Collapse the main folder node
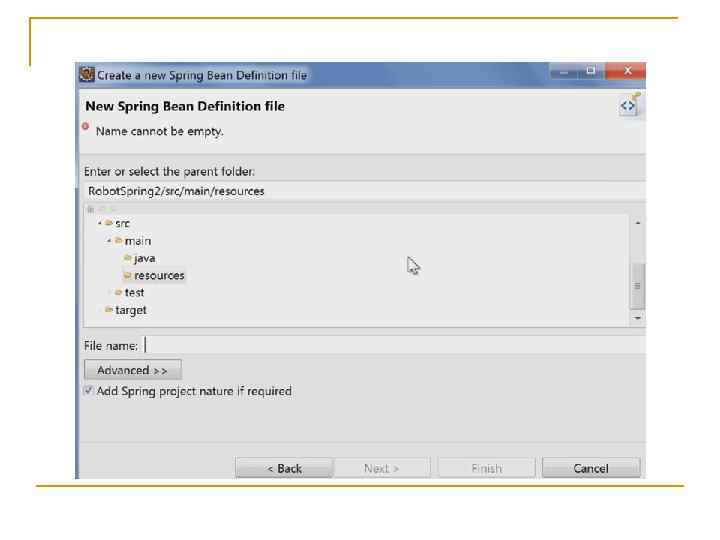 point(109,241)
